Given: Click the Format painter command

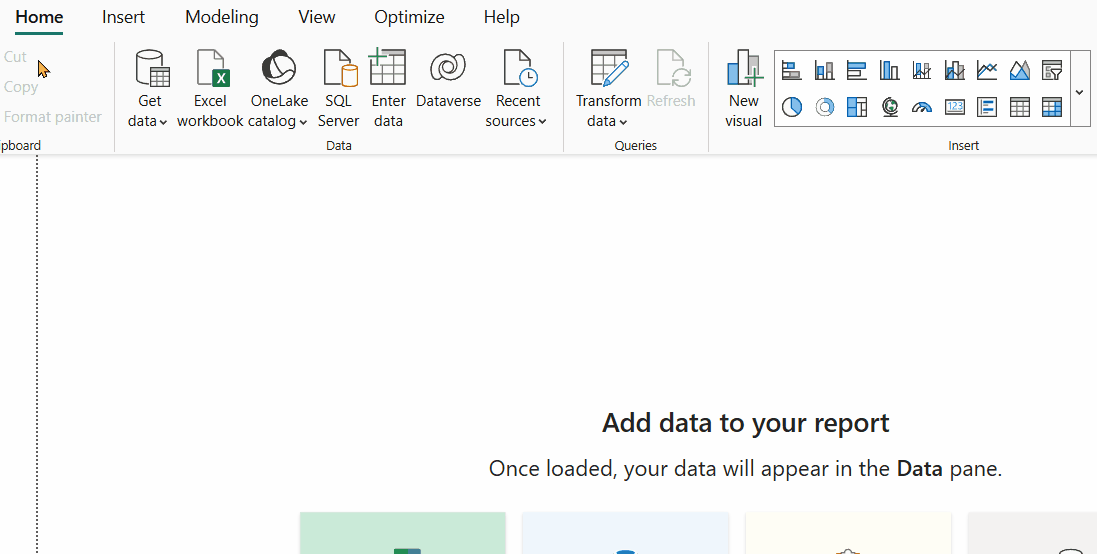Looking at the screenshot, I should pos(53,117).
